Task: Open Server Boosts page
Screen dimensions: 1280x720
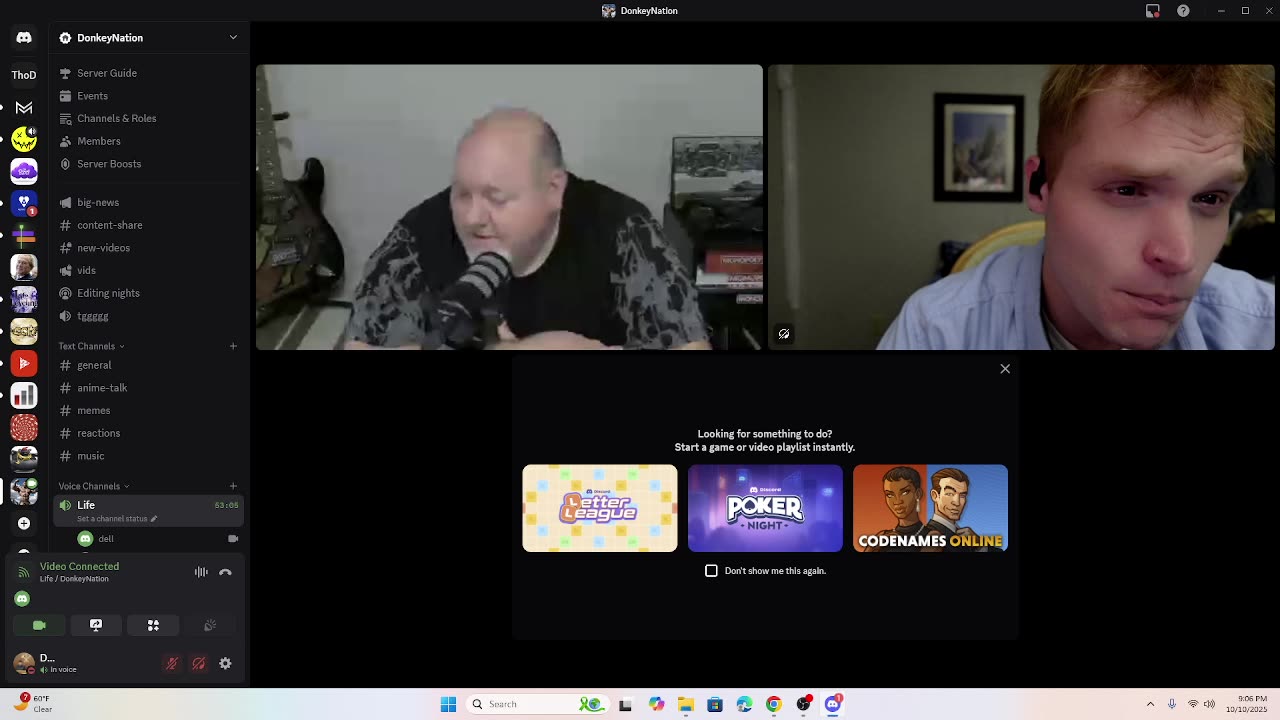Action: (148, 164)
